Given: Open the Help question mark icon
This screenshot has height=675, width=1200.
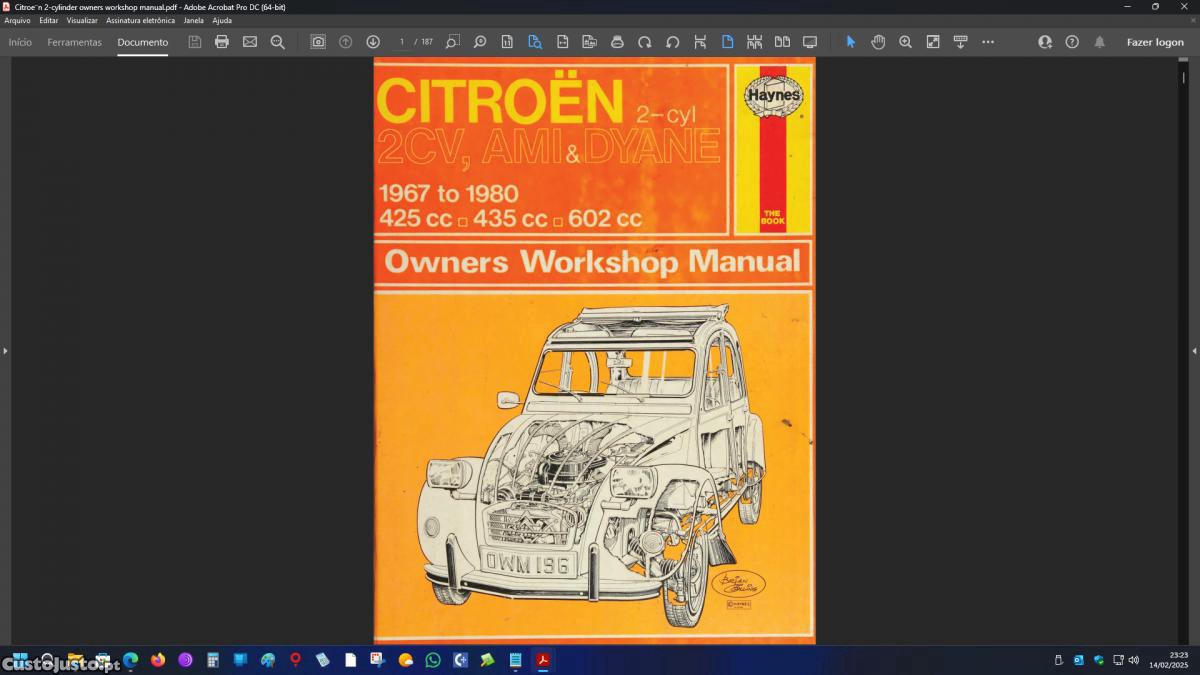Looking at the screenshot, I should pos(1072,42).
